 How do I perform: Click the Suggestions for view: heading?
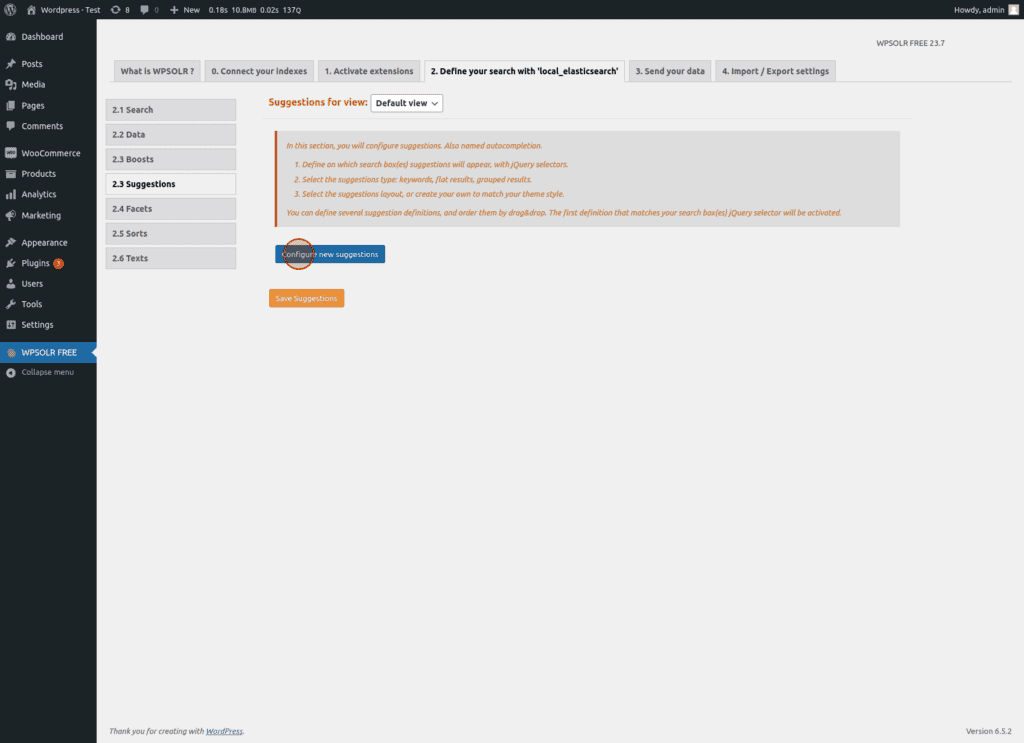318,103
